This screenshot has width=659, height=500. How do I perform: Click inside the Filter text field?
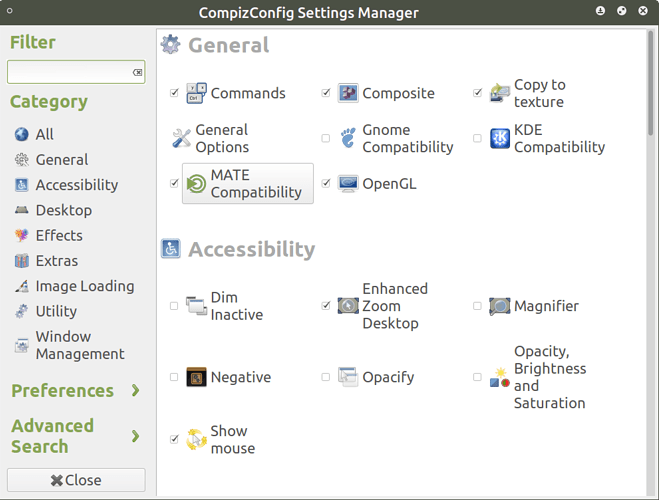click(76, 72)
